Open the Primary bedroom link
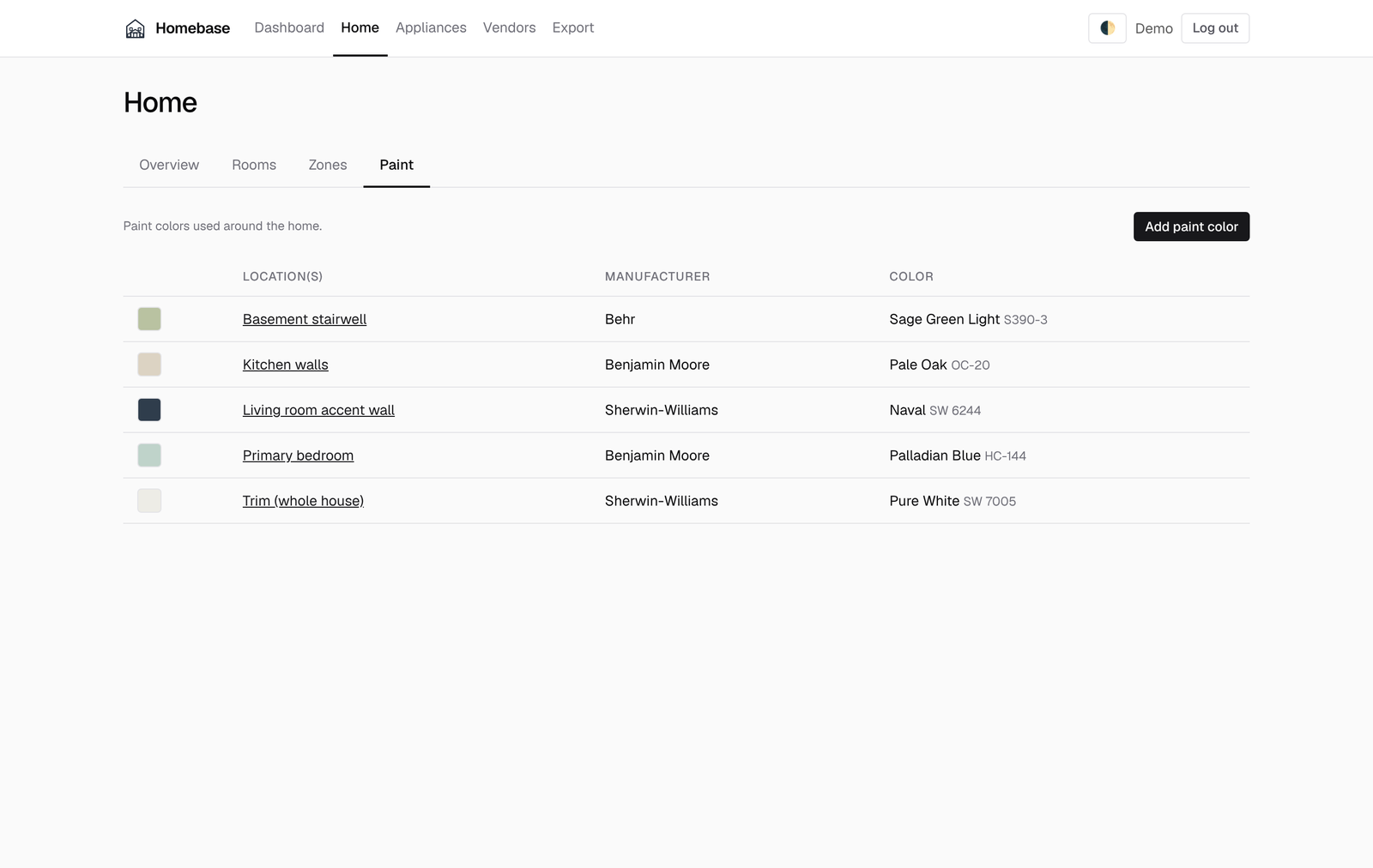This screenshot has height=868, width=1373. (298, 455)
